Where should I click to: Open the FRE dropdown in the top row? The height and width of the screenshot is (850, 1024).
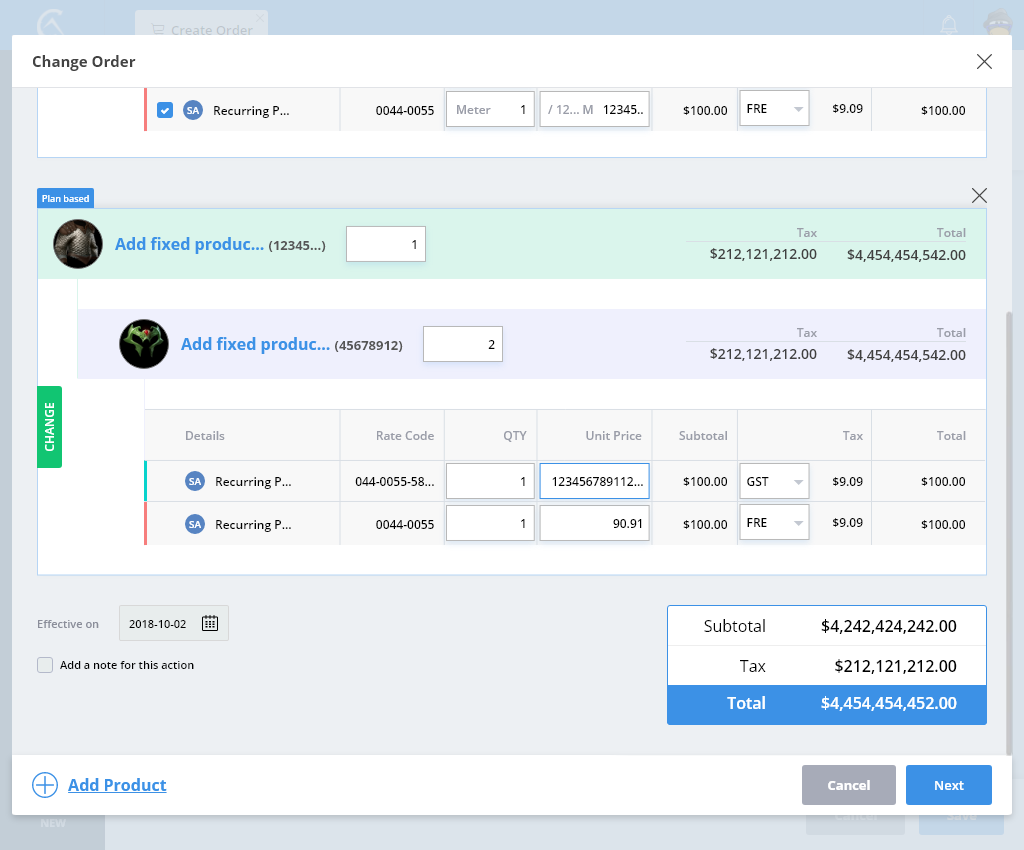pyautogui.click(x=774, y=109)
